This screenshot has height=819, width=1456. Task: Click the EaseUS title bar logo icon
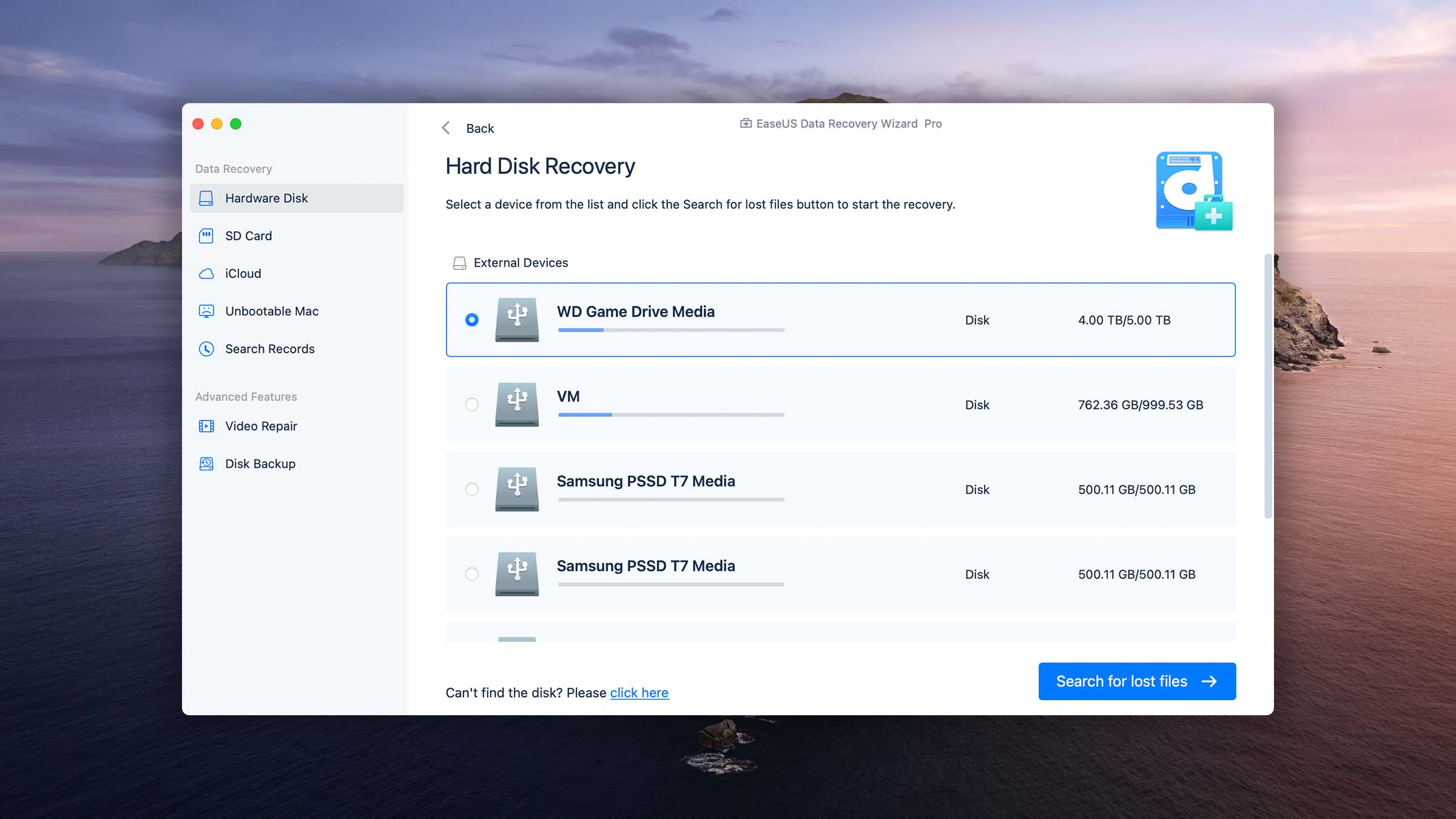point(746,123)
